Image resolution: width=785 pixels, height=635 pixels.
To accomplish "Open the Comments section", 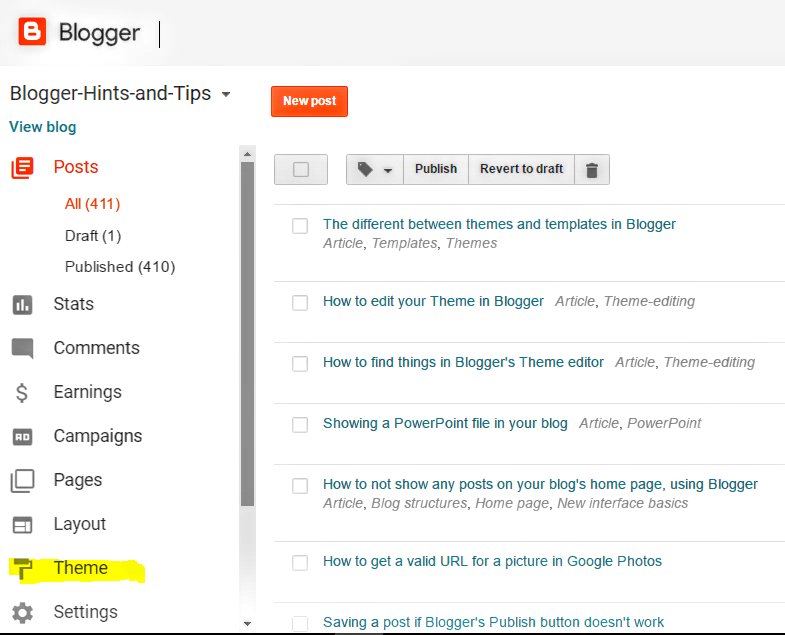I will [97, 348].
